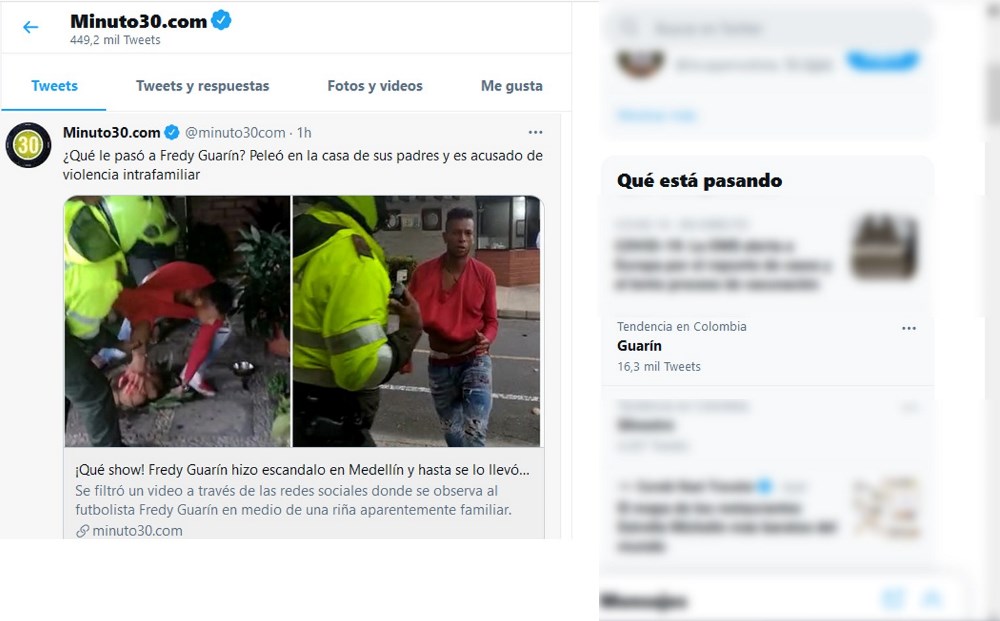Click the verified badge beside the tweet author name
1000x621 pixels.
coord(172,133)
